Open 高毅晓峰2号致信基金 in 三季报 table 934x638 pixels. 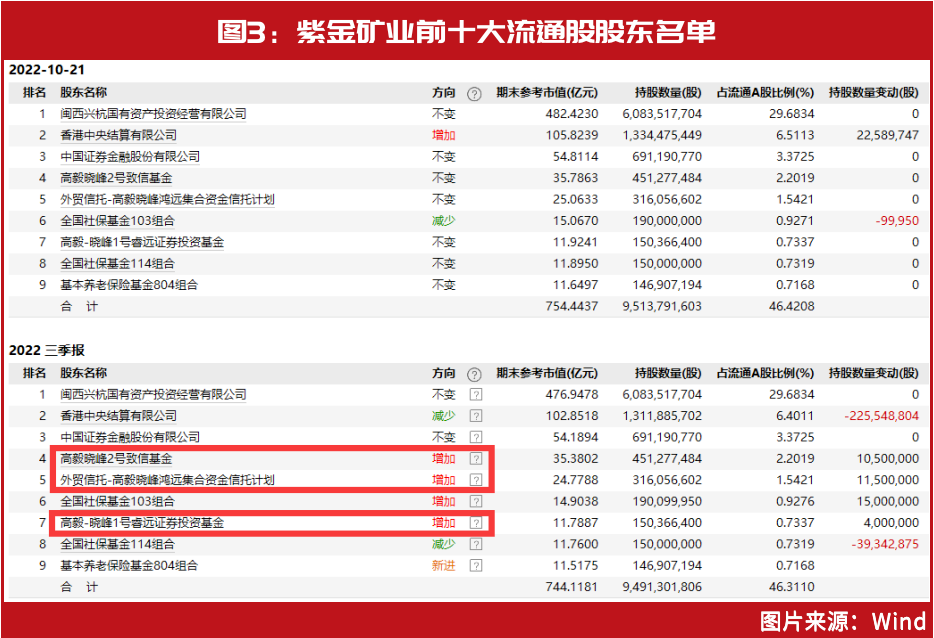(116, 459)
